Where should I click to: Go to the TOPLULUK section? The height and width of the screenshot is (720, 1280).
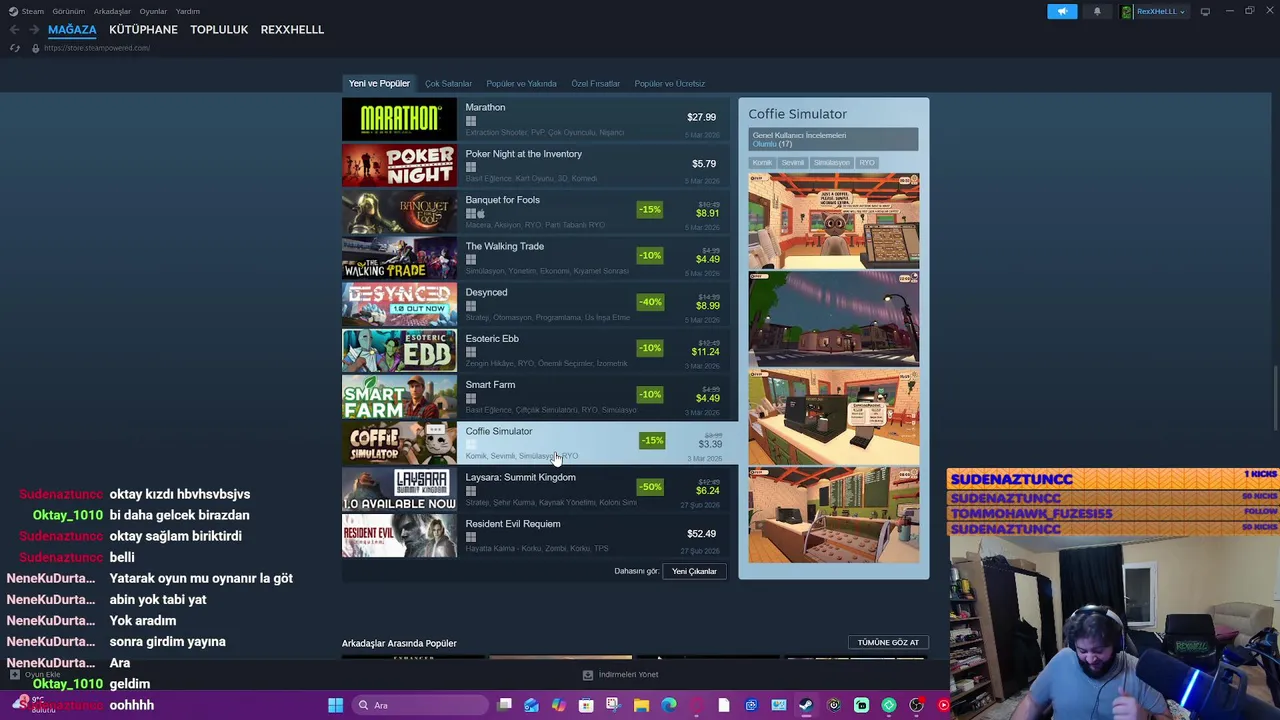click(219, 30)
